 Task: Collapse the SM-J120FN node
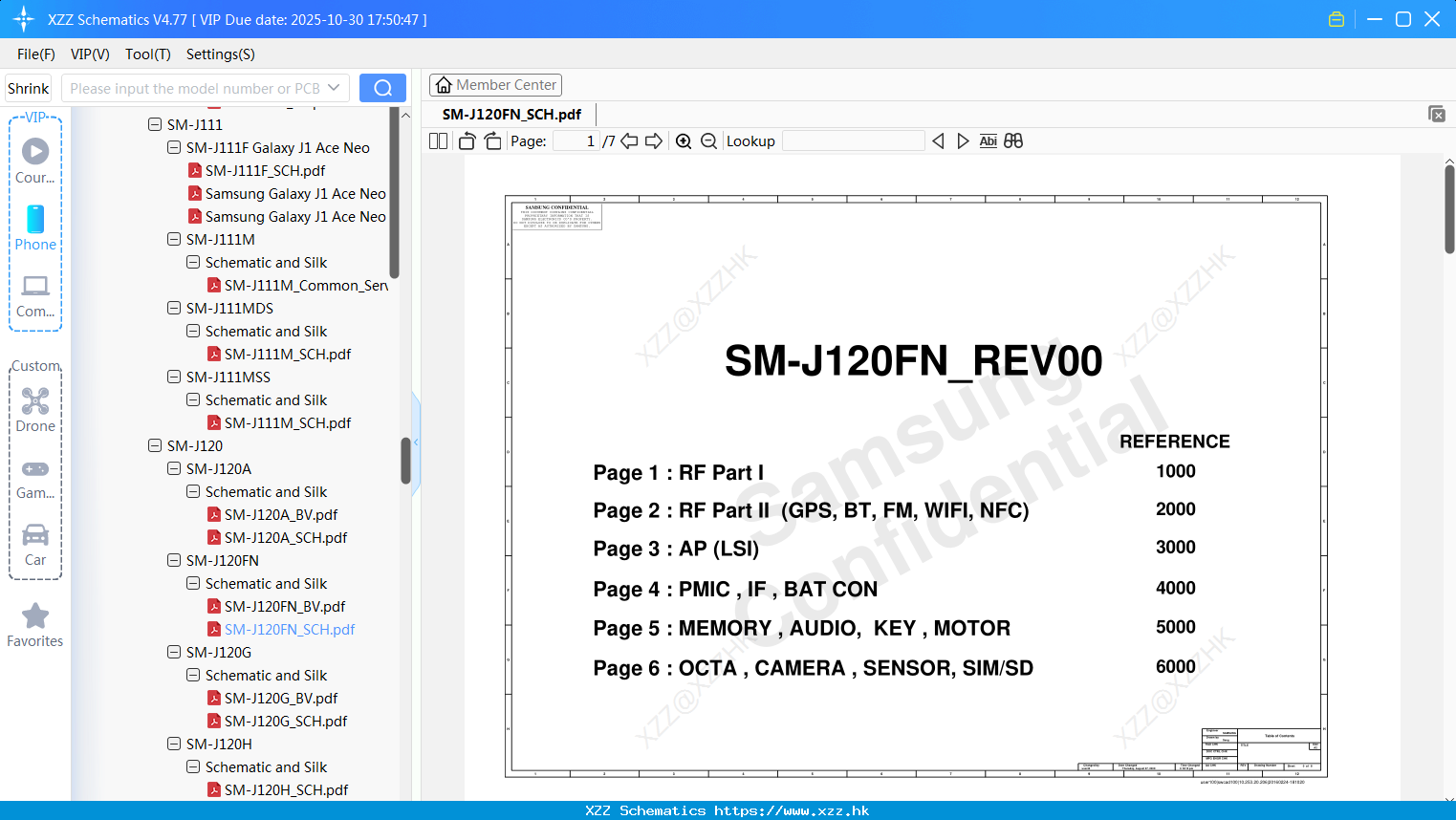click(x=174, y=560)
